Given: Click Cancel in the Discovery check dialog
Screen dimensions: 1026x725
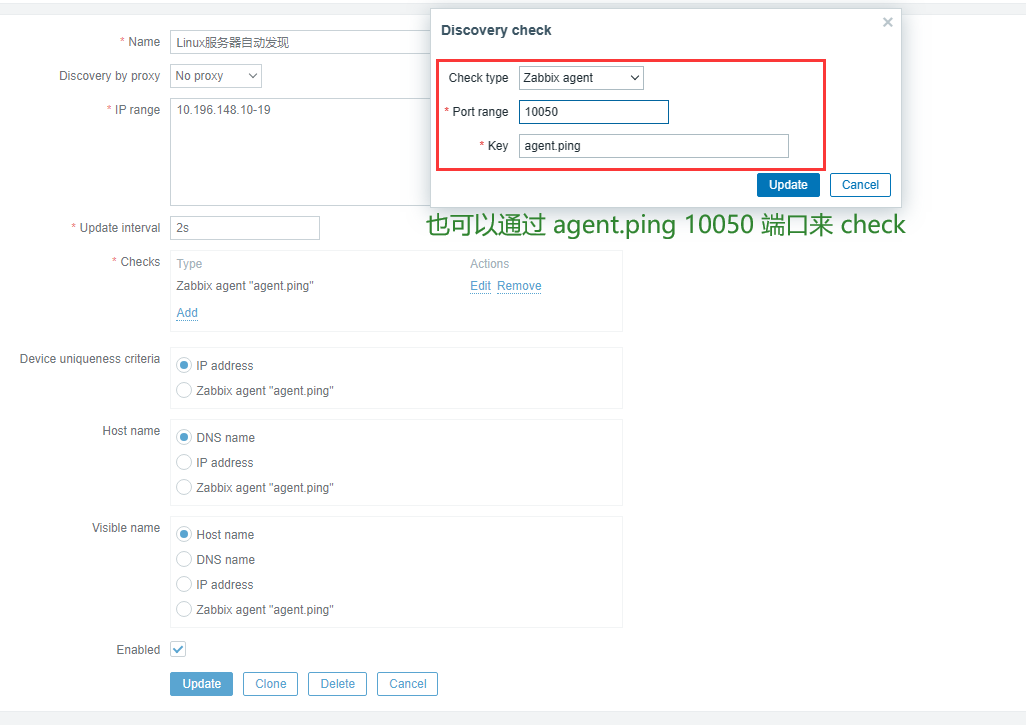Looking at the screenshot, I should pos(860,185).
